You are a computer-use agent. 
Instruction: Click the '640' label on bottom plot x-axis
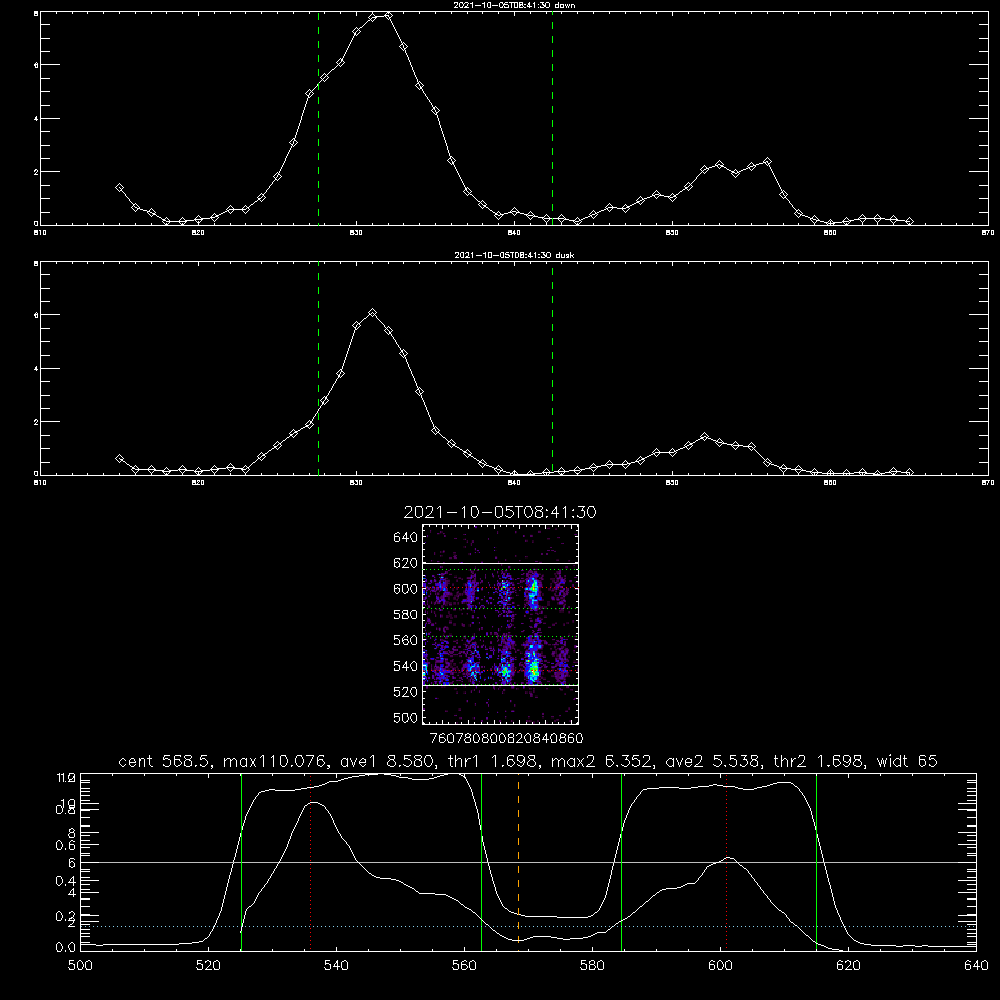tap(976, 966)
